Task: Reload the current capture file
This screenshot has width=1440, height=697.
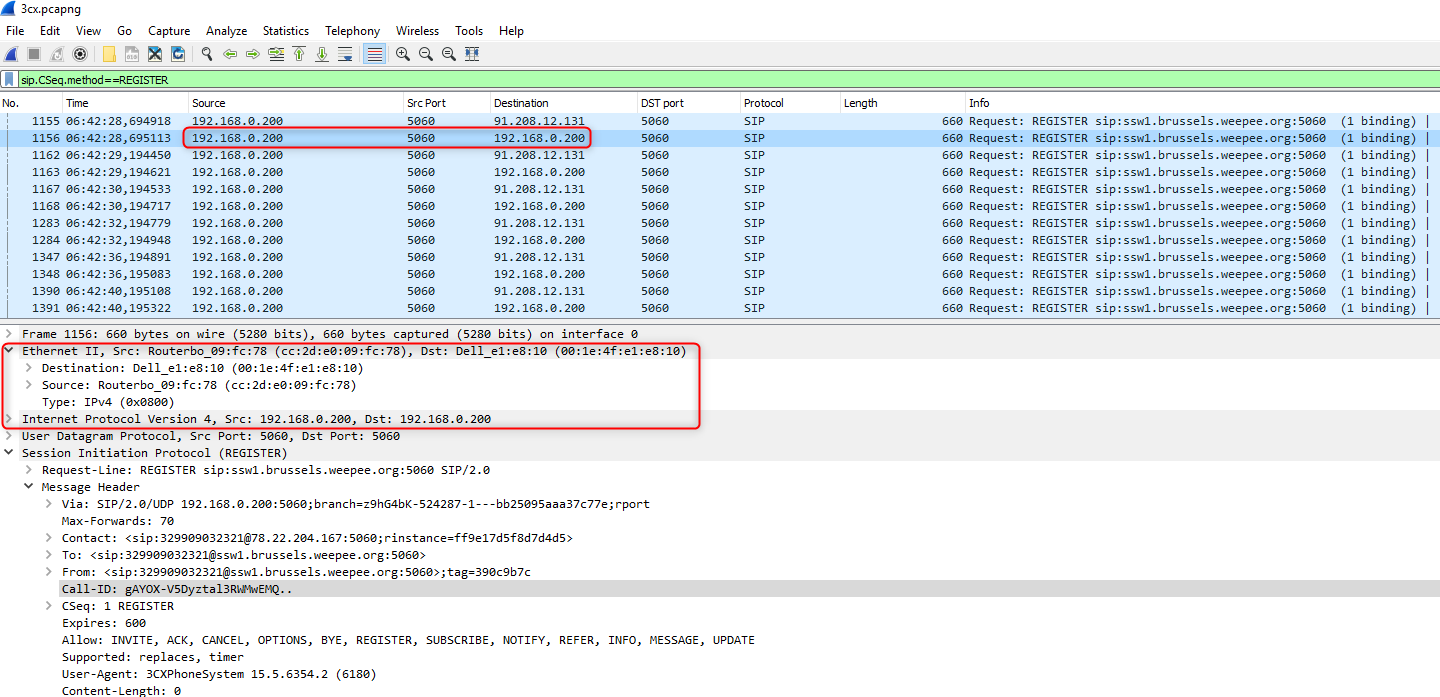Action: (178, 54)
